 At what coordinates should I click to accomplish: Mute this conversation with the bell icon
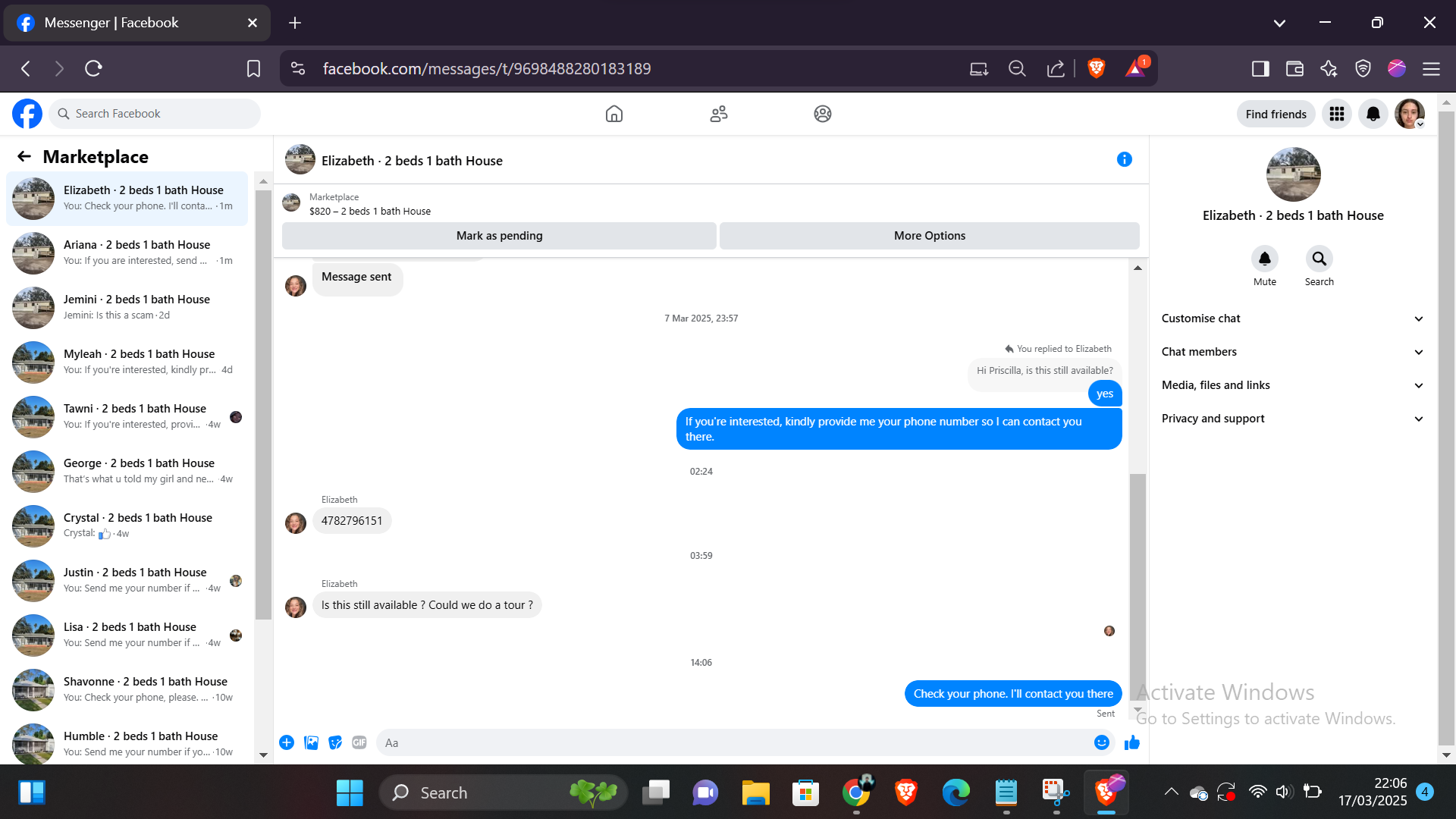coord(1265,259)
